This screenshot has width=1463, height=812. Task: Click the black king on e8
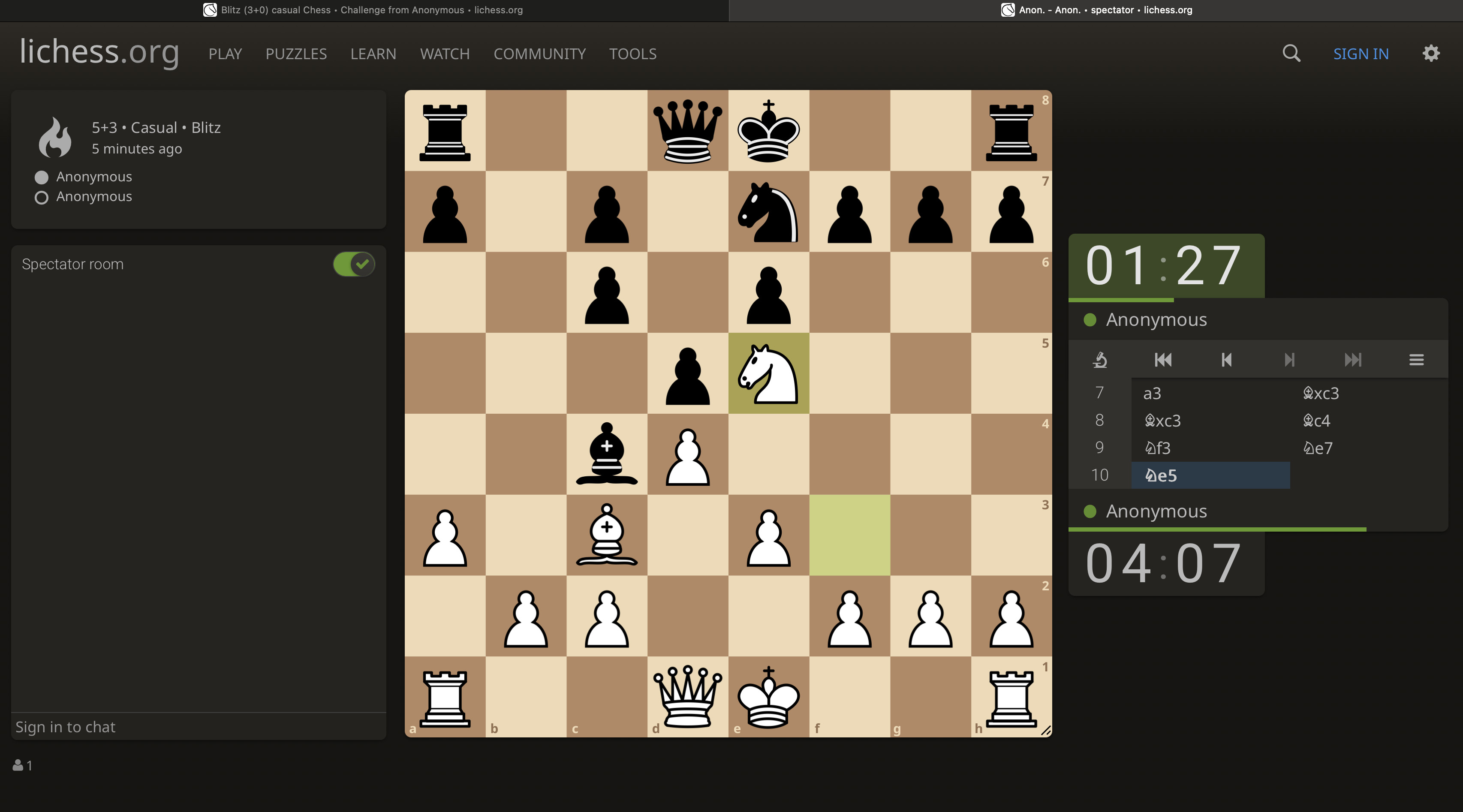(768, 131)
